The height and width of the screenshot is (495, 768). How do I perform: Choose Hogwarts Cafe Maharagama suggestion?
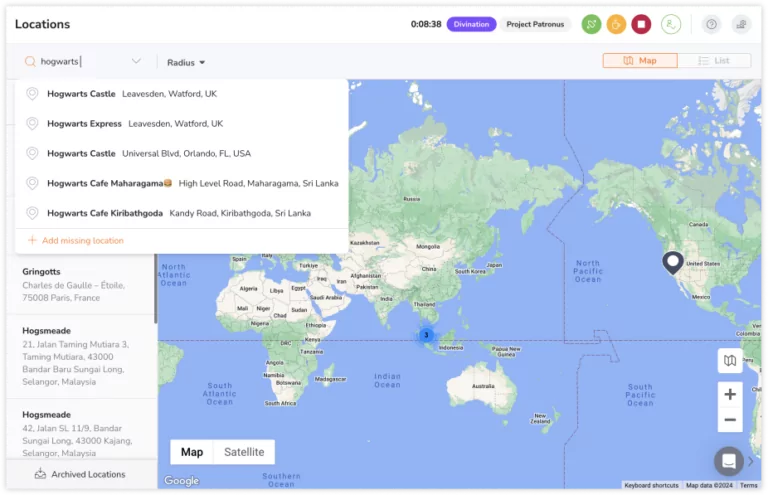[182, 183]
